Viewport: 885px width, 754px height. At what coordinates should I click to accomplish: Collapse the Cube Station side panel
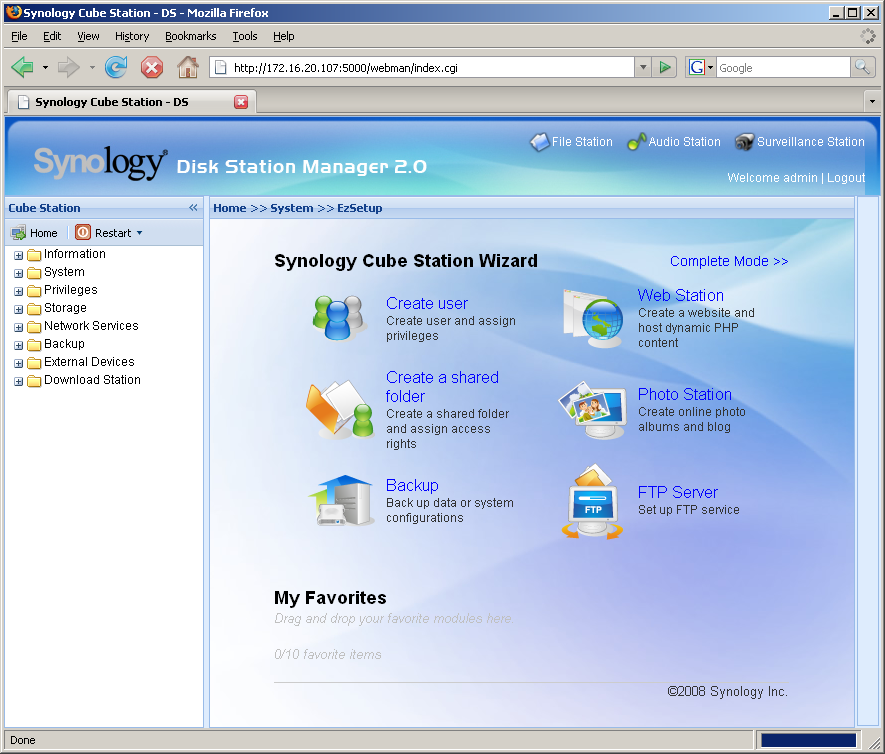193,208
